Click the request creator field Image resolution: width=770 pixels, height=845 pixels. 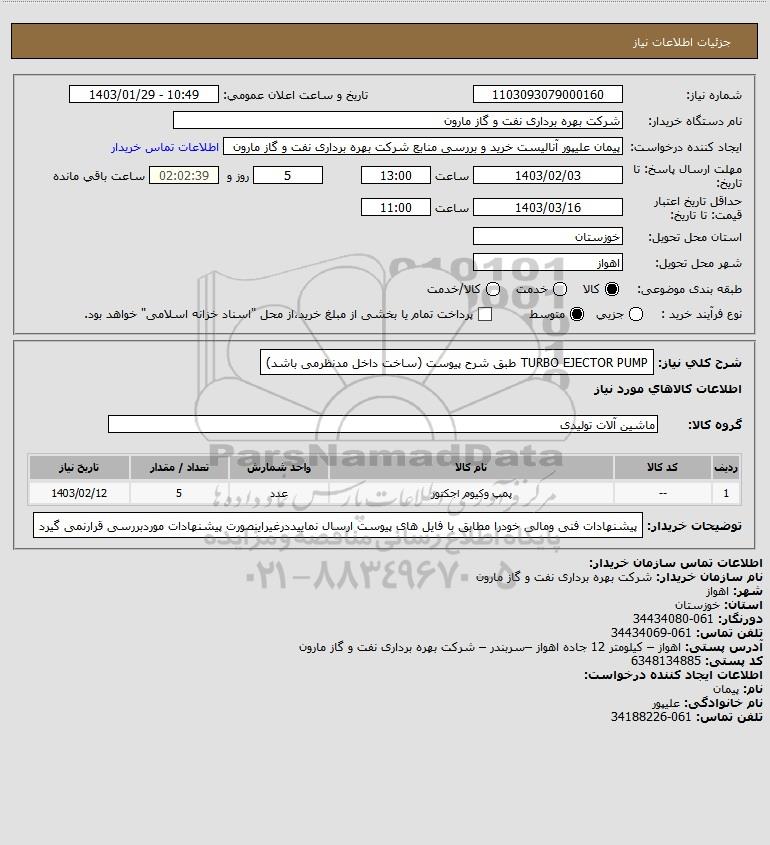423,147
